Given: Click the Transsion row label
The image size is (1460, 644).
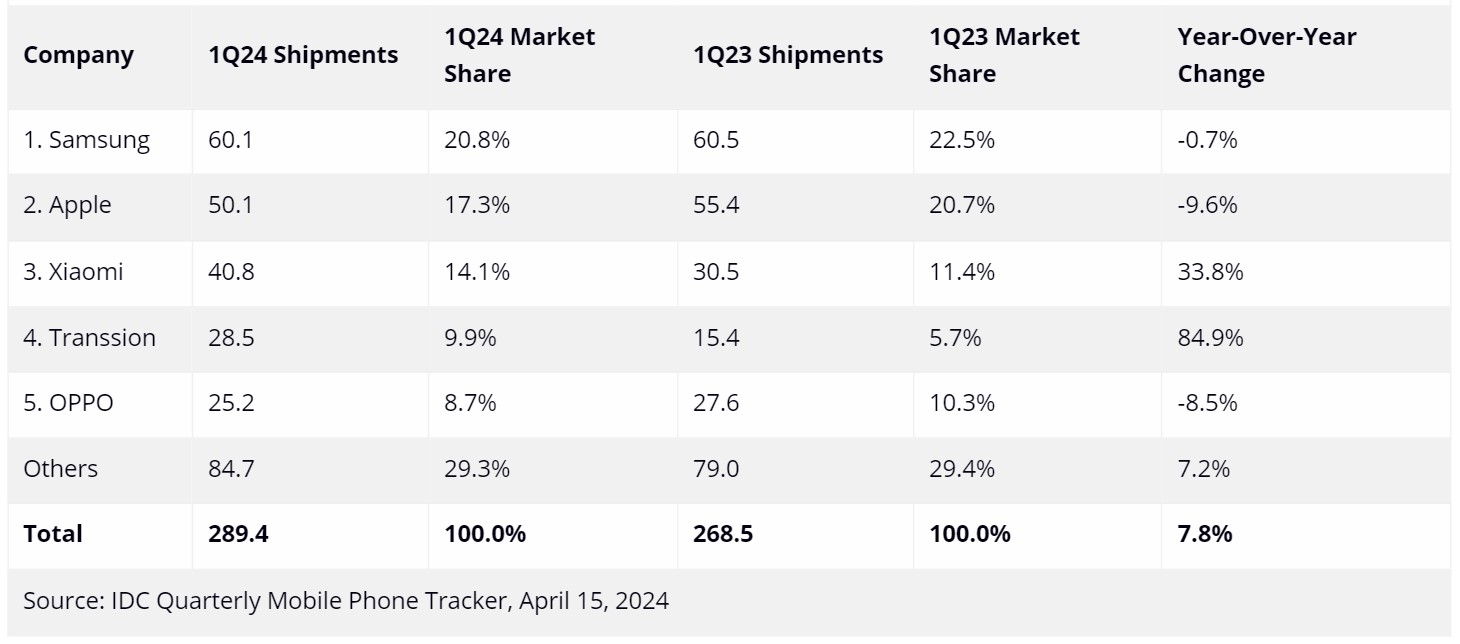Looking at the screenshot, I should pos(90,338).
